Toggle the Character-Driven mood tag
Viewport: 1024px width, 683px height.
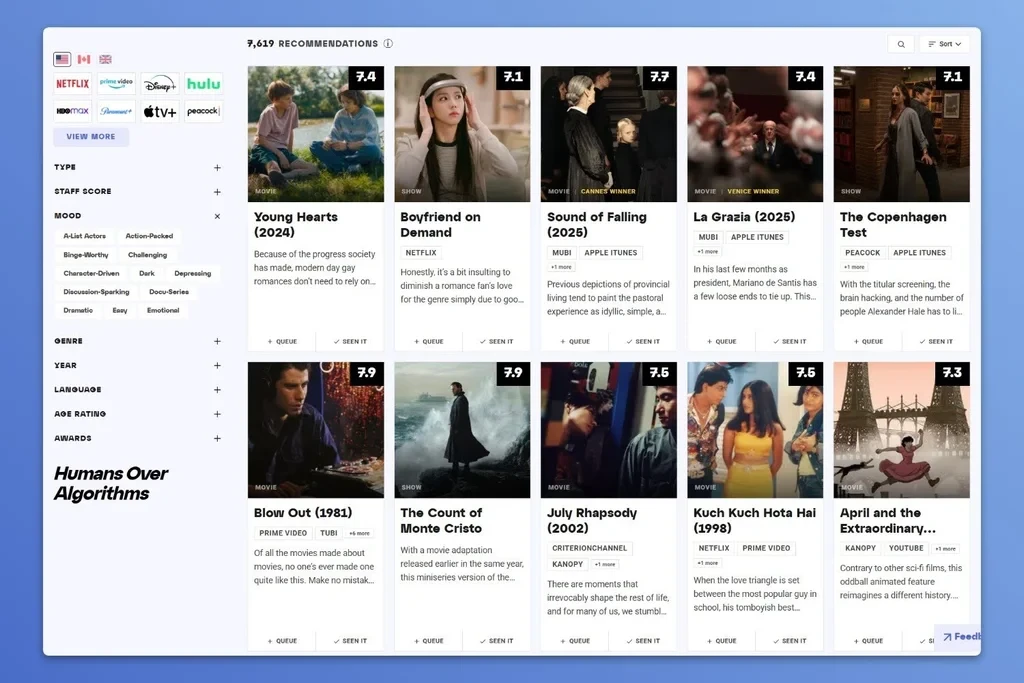[x=91, y=274]
